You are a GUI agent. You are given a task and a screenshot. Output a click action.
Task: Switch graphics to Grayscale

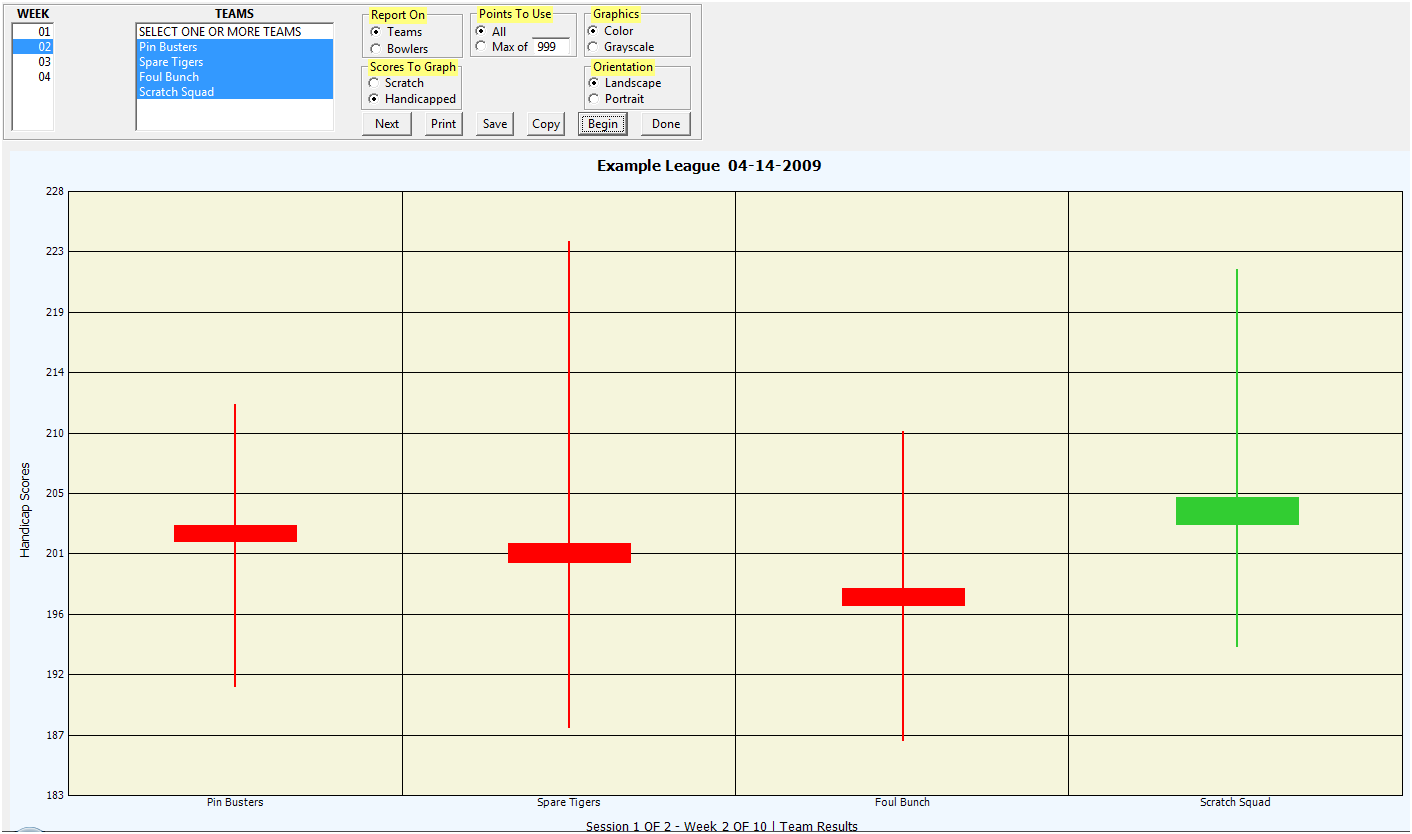(x=593, y=47)
